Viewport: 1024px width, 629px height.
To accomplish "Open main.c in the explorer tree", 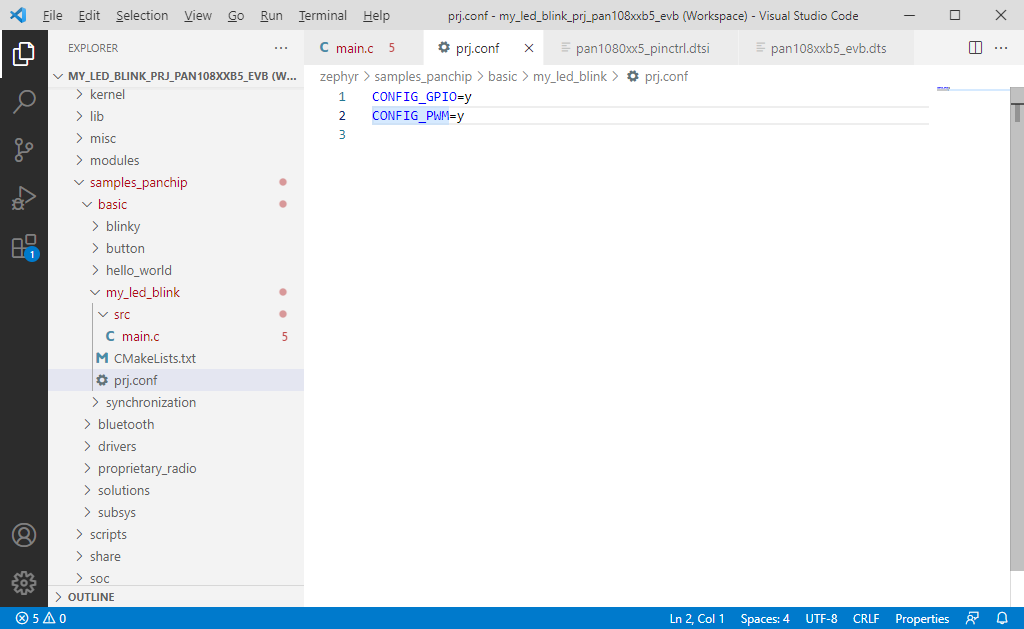I will click(x=176, y=336).
